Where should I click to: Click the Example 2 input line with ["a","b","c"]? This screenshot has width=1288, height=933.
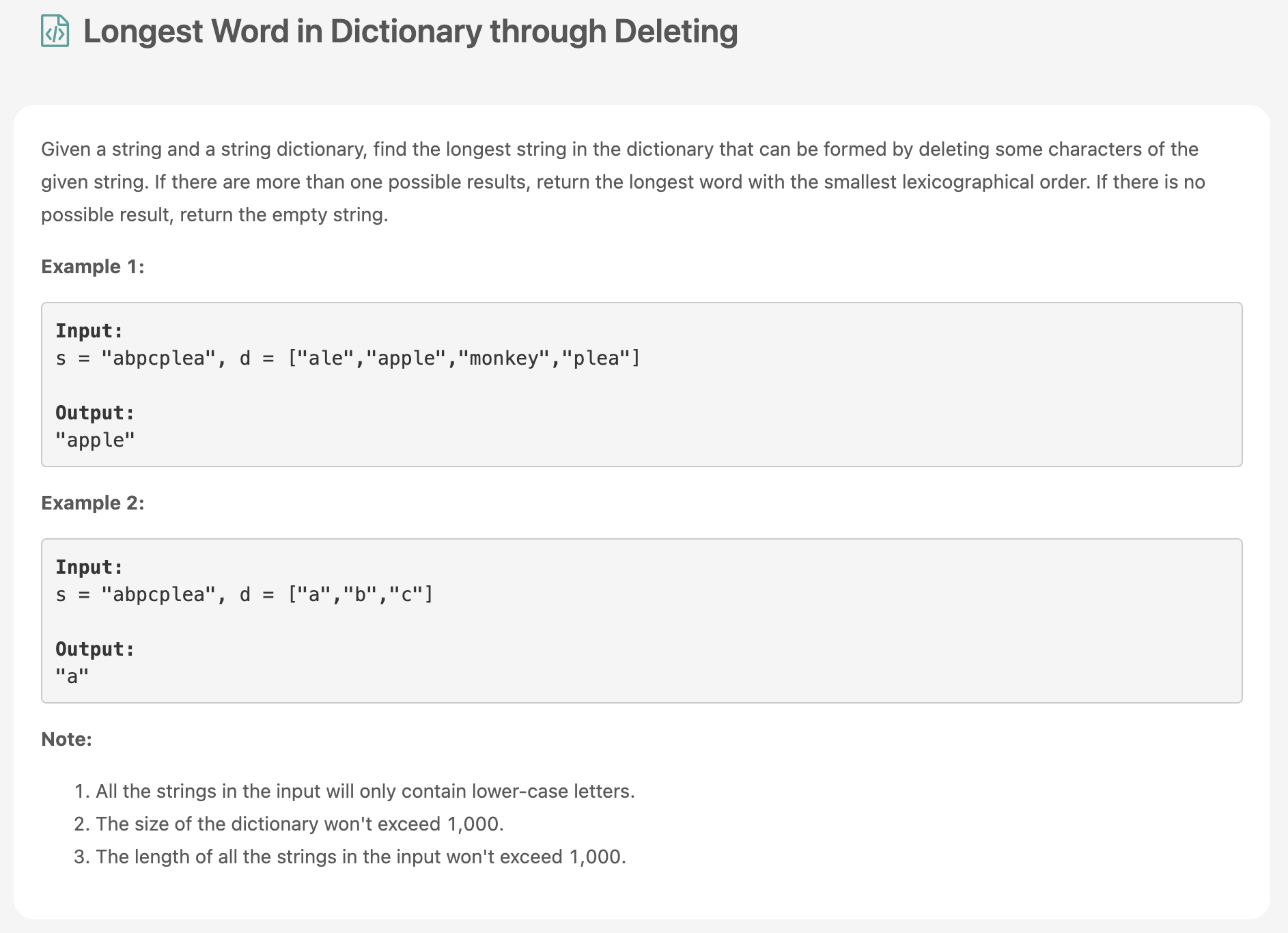[244, 594]
